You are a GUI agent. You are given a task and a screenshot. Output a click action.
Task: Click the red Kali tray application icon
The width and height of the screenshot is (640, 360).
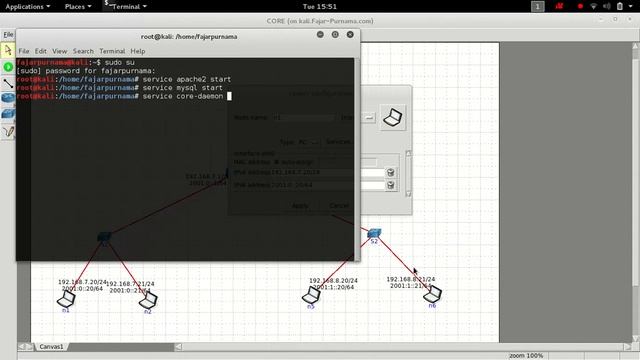pyautogui.click(x=559, y=6)
